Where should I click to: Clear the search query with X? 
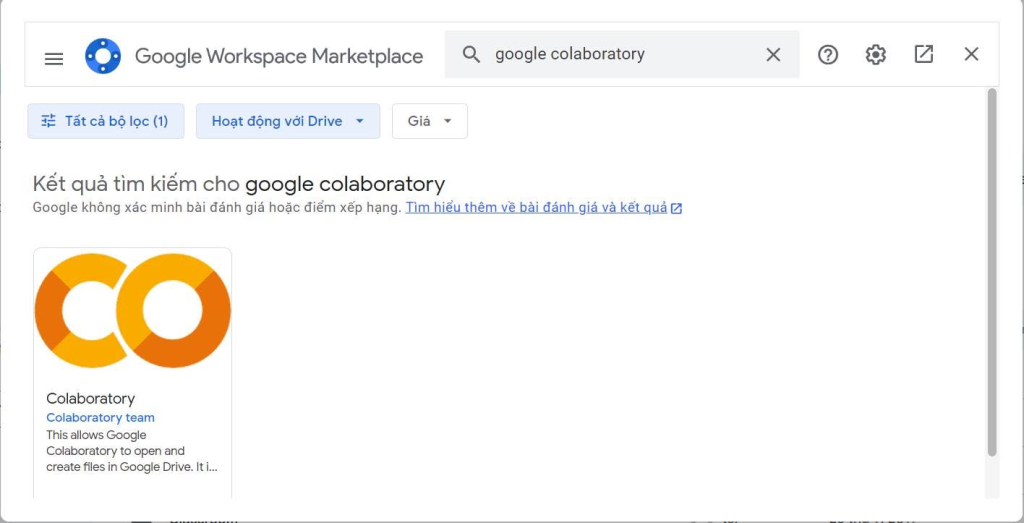773,55
